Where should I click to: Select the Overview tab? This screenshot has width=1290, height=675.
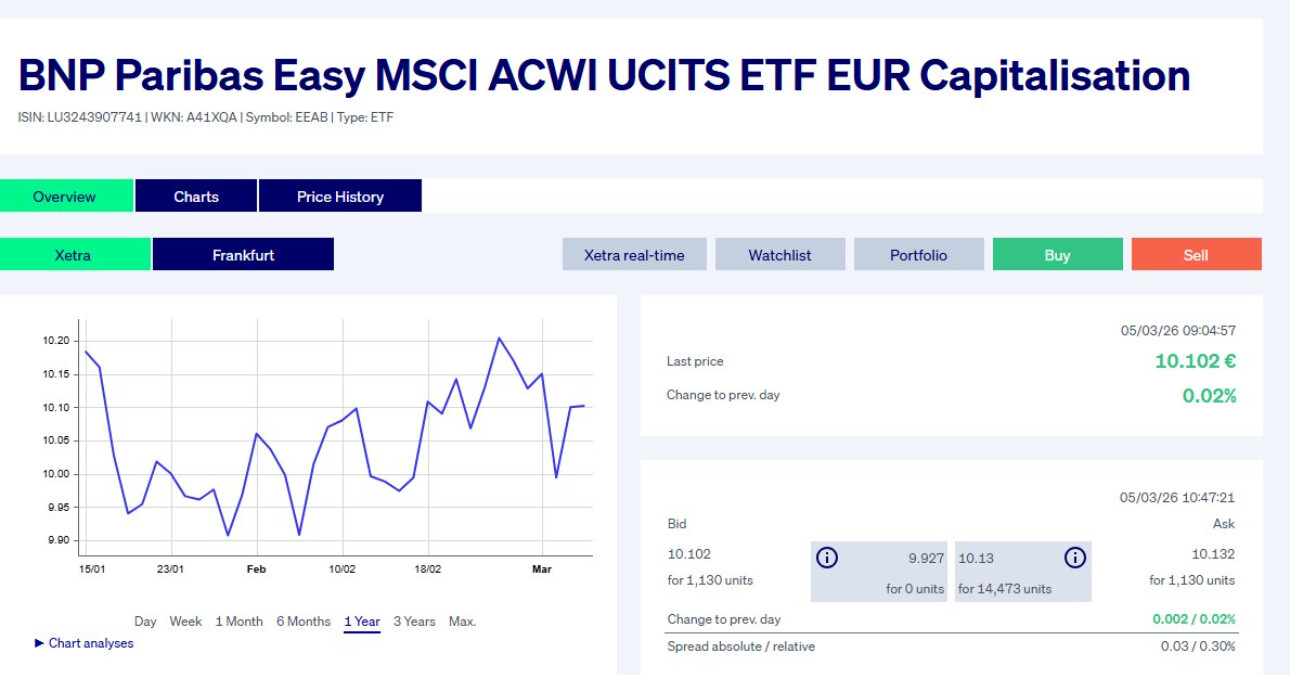coord(65,196)
